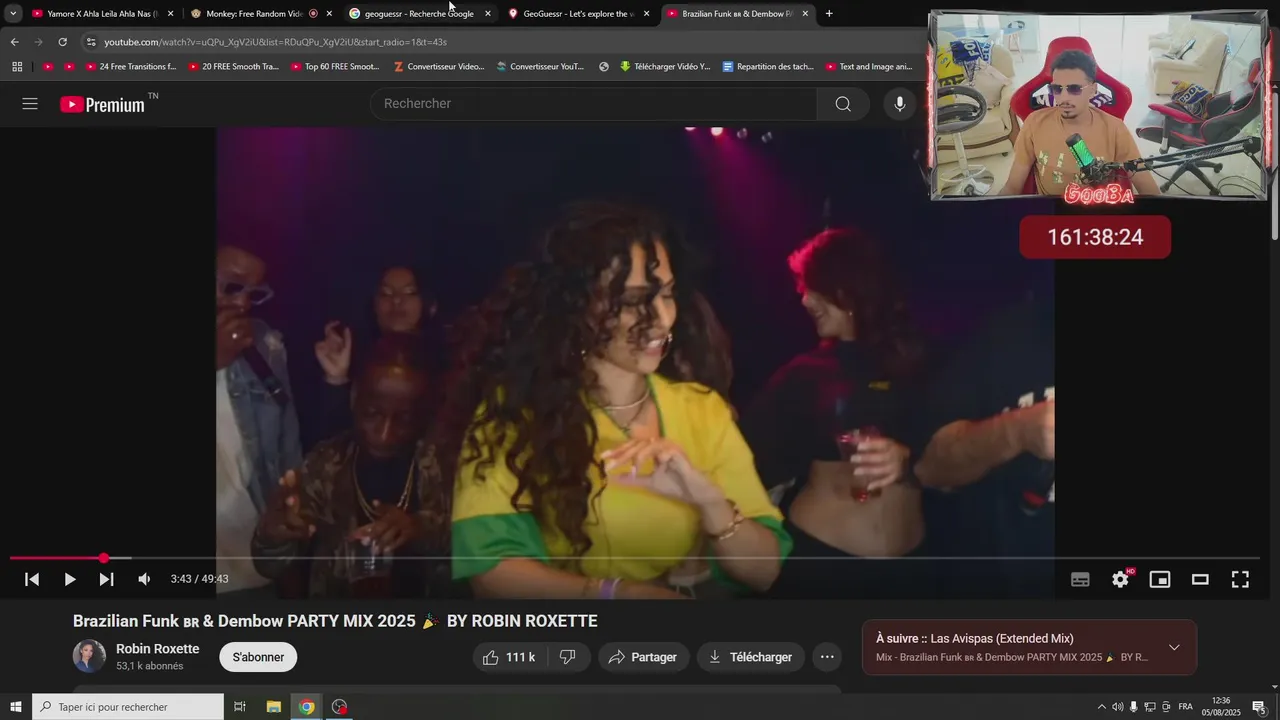Click the search magnifier button

[843, 104]
